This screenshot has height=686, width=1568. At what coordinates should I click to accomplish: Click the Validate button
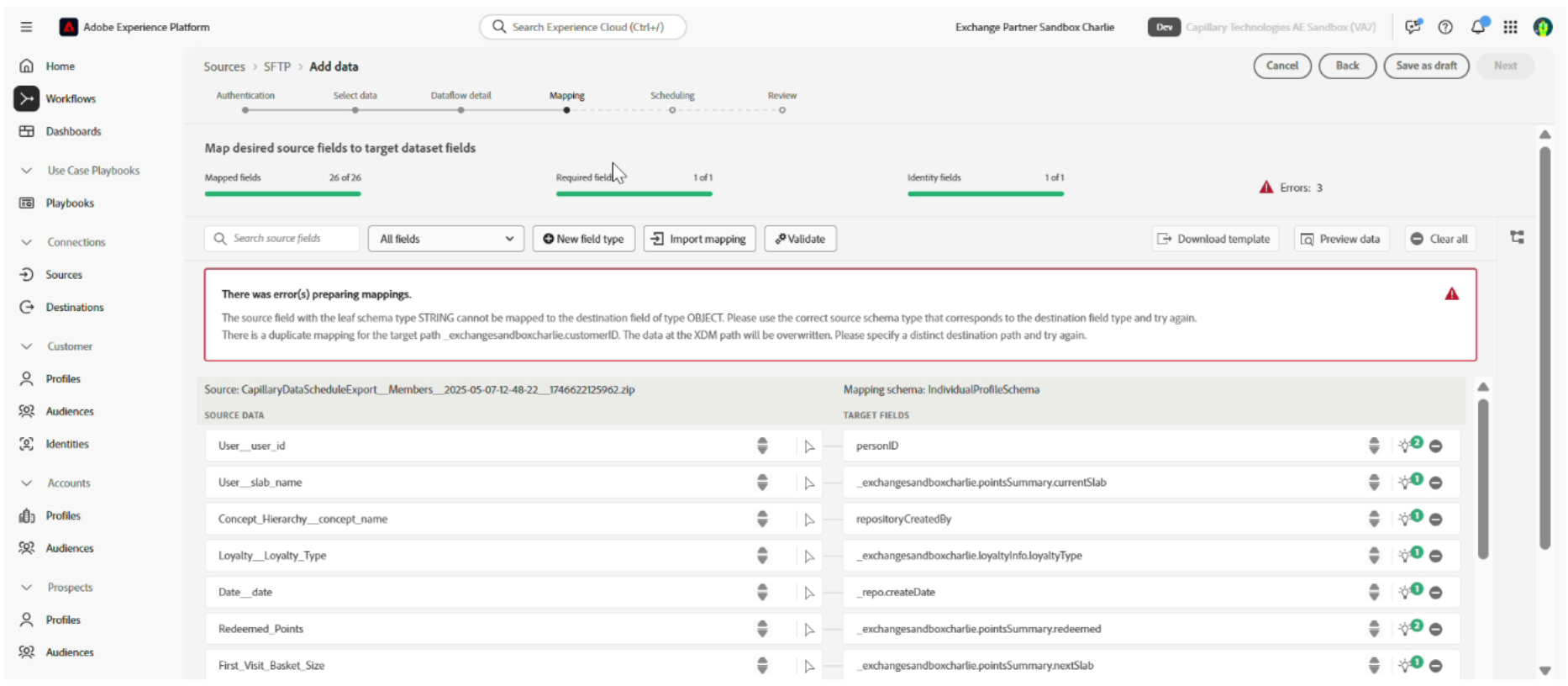point(800,239)
